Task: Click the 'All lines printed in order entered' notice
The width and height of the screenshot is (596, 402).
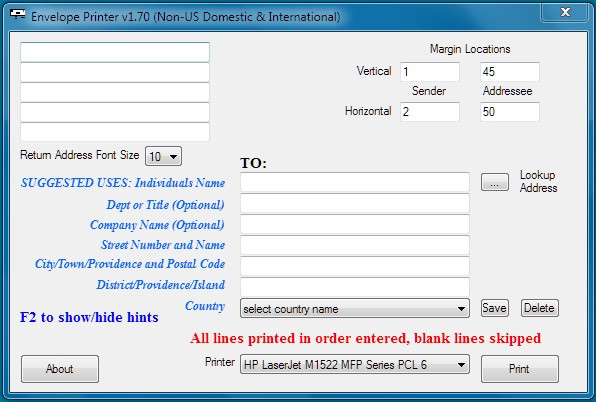Action: pyautogui.click(x=365, y=338)
